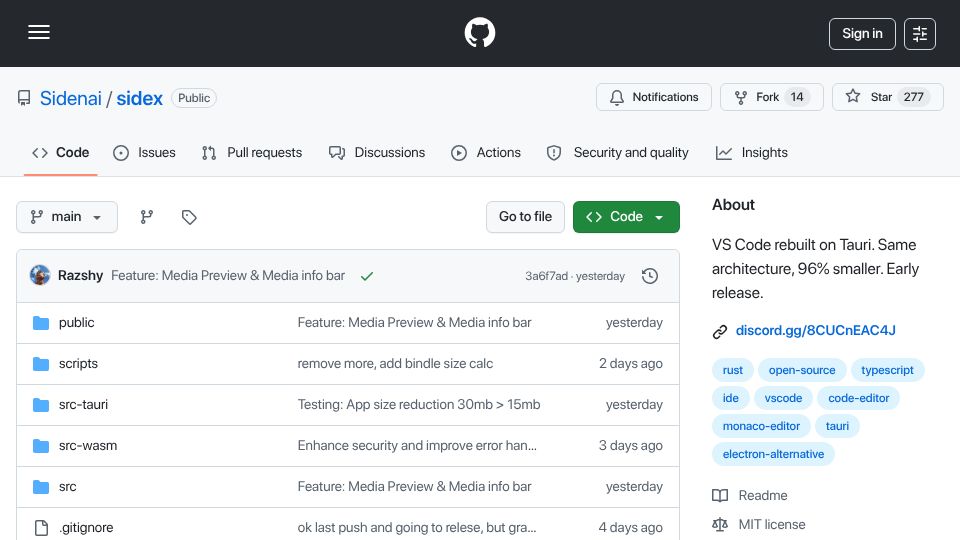Click the scripts folder icon
The width and height of the screenshot is (960, 540).
[x=41, y=364]
